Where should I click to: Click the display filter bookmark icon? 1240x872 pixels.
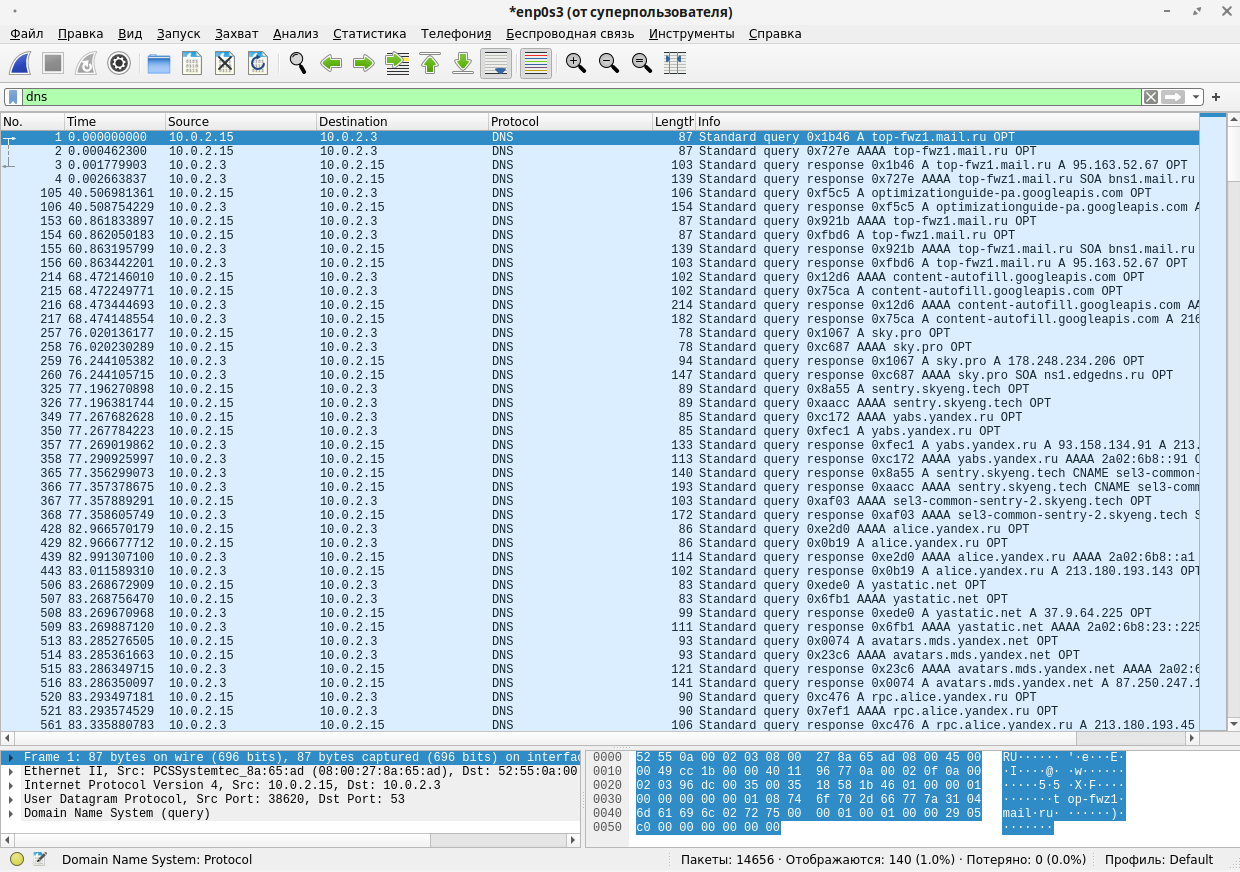click(13, 97)
